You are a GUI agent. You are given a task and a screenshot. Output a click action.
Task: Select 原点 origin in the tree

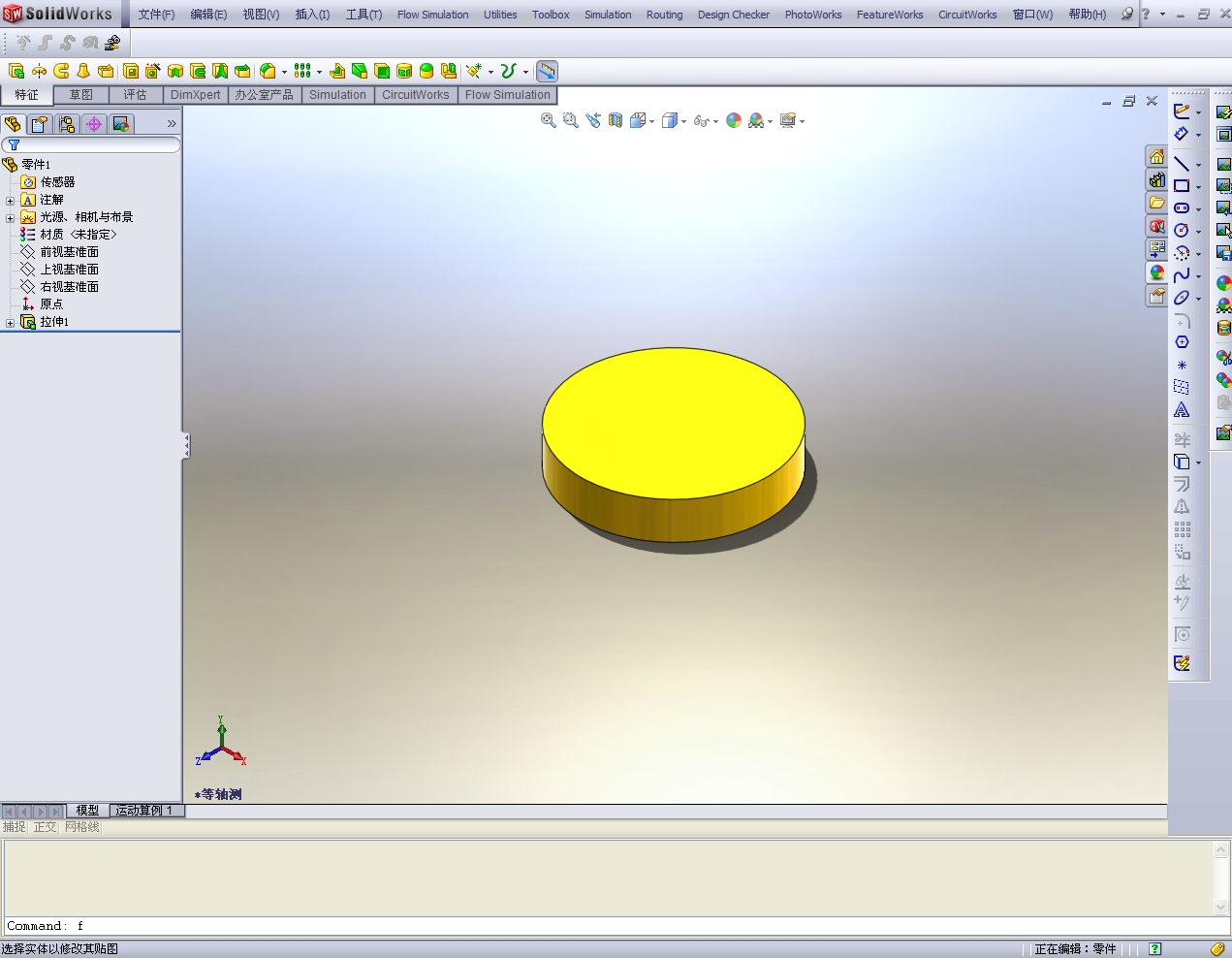click(50, 304)
